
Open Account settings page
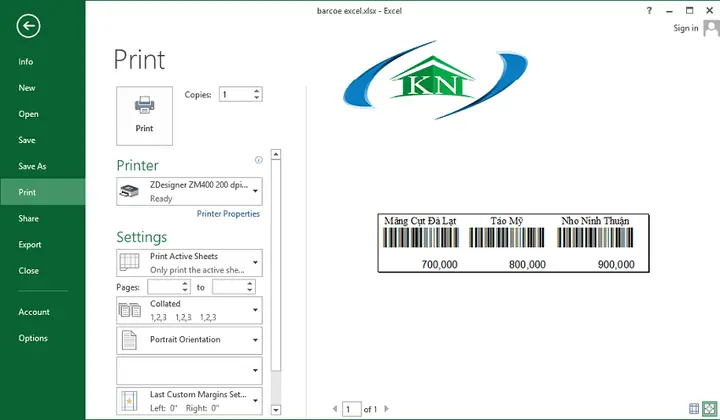pos(34,312)
